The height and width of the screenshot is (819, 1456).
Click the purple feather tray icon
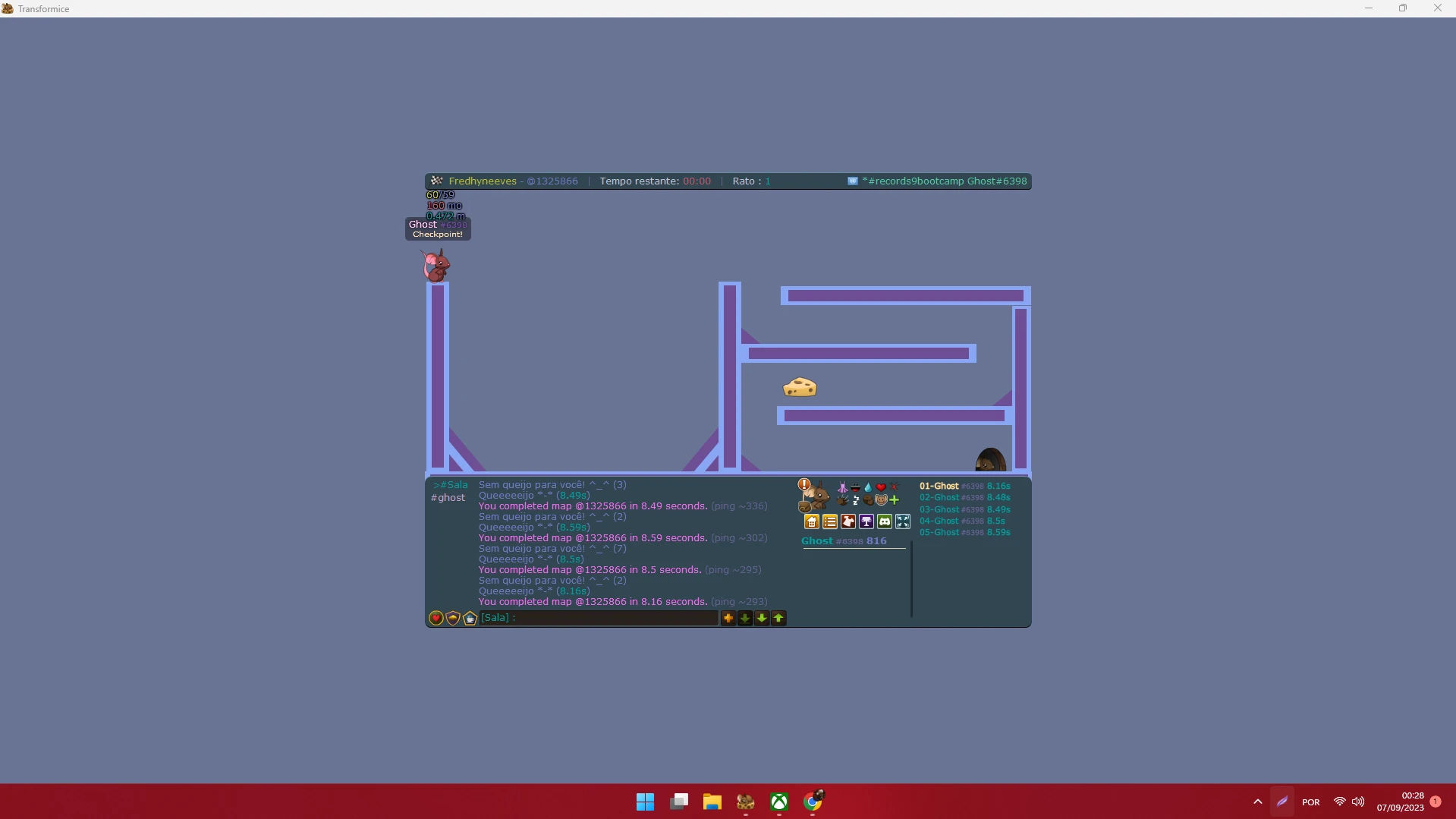[x=1281, y=802]
